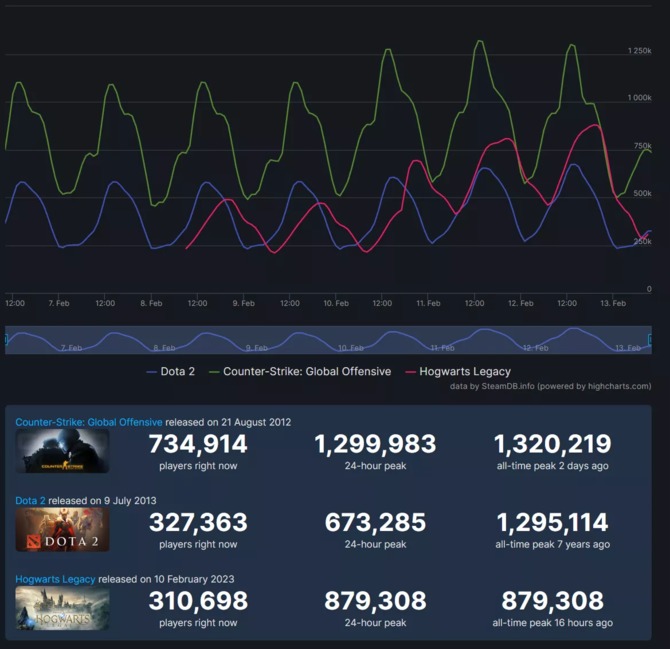Click the 13. Feb x-axis label
This screenshot has width=670, height=649.
click(x=613, y=303)
